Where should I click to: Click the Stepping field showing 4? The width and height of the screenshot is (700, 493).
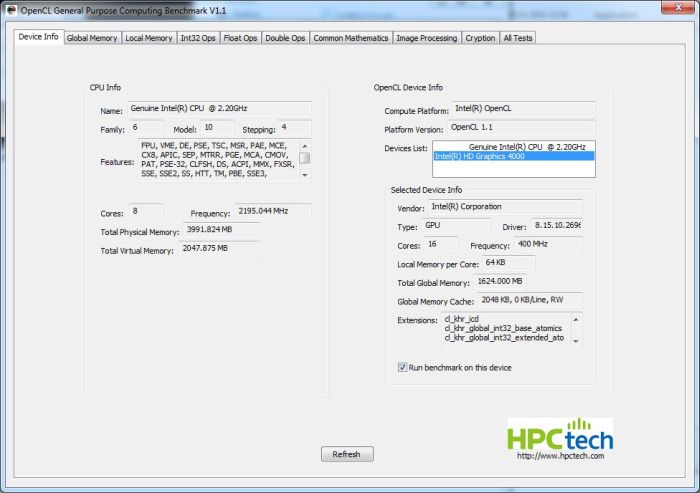click(x=294, y=128)
